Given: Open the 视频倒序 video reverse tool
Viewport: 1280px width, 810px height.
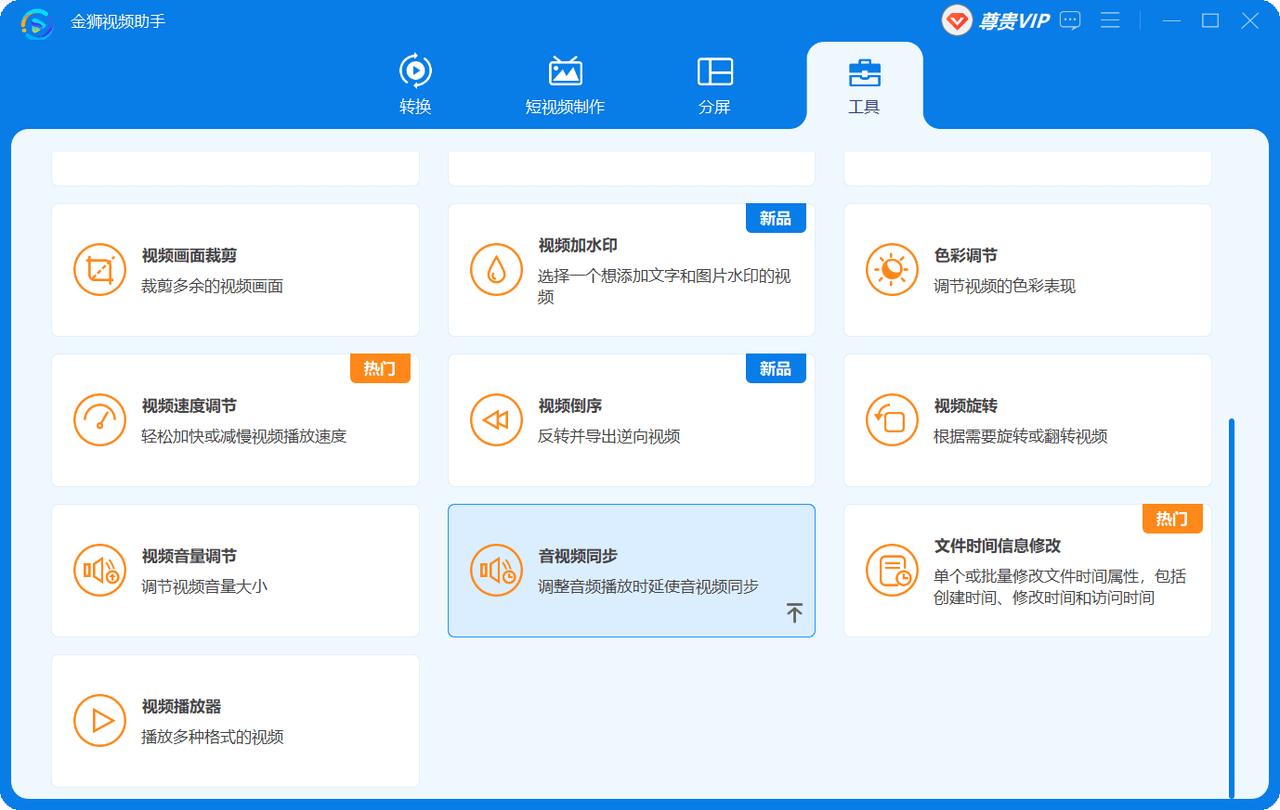Looking at the screenshot, I should pyautogui.click(x=631, y=419).
